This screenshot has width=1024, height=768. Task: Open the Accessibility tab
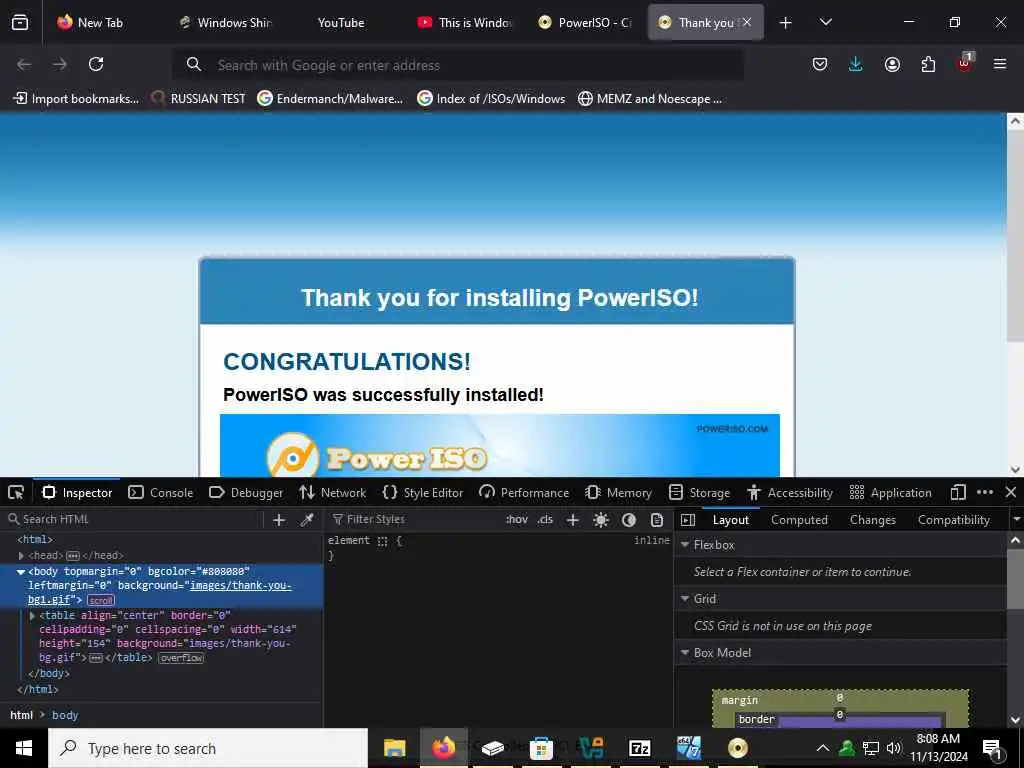click(x=790, y=492)
